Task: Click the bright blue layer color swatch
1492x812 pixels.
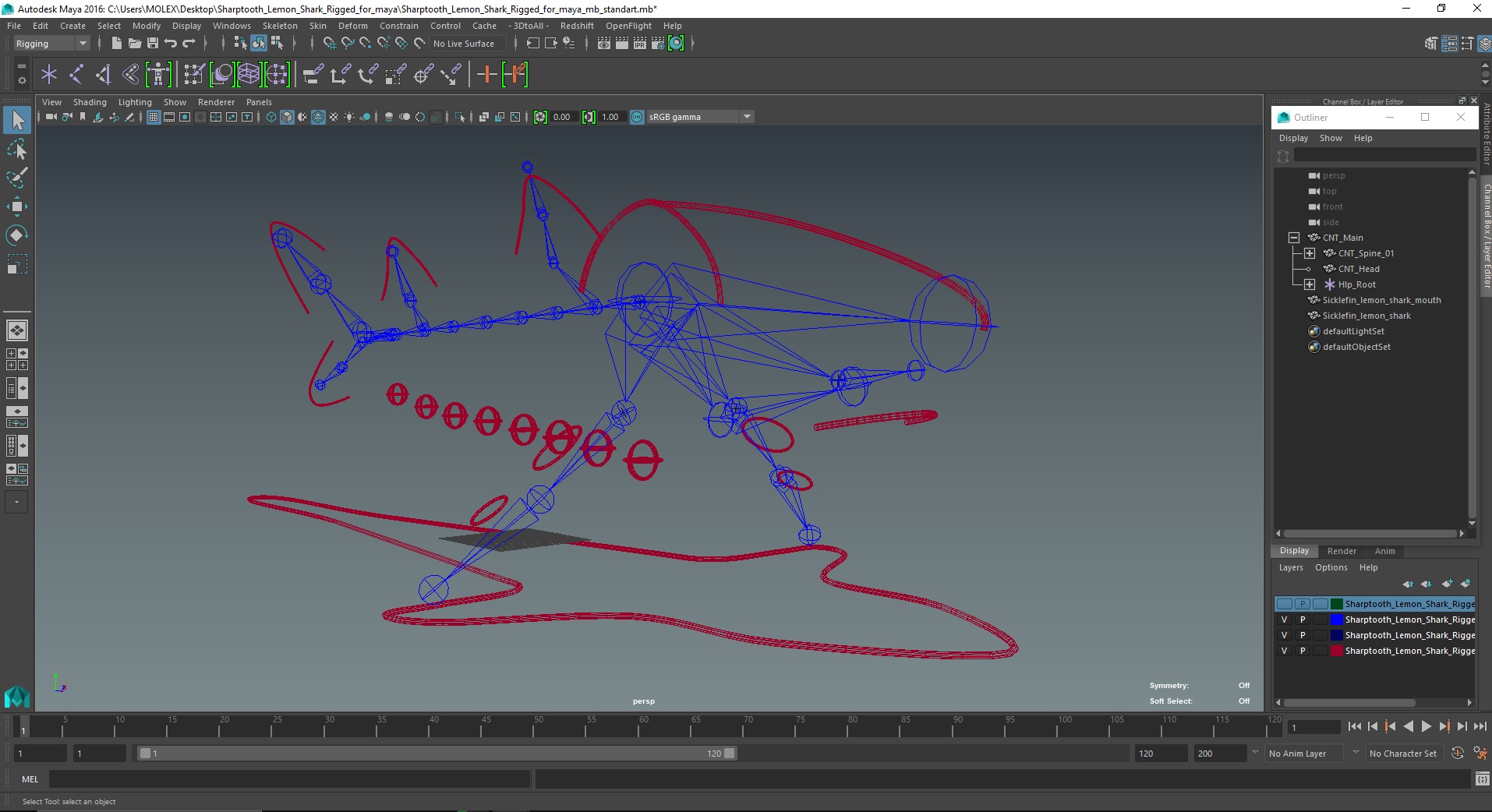Action: 1336,620
